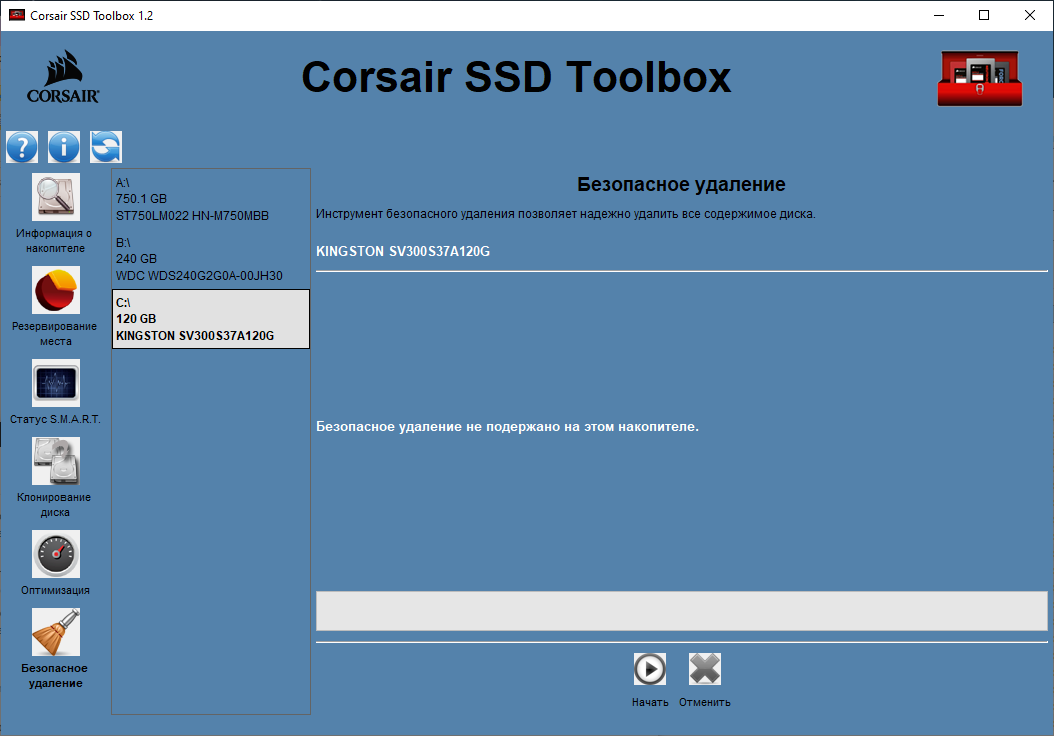Screen dimensions: 1054x736
Task: Click the refresh drives icon
Action: [x=106, y=147]
